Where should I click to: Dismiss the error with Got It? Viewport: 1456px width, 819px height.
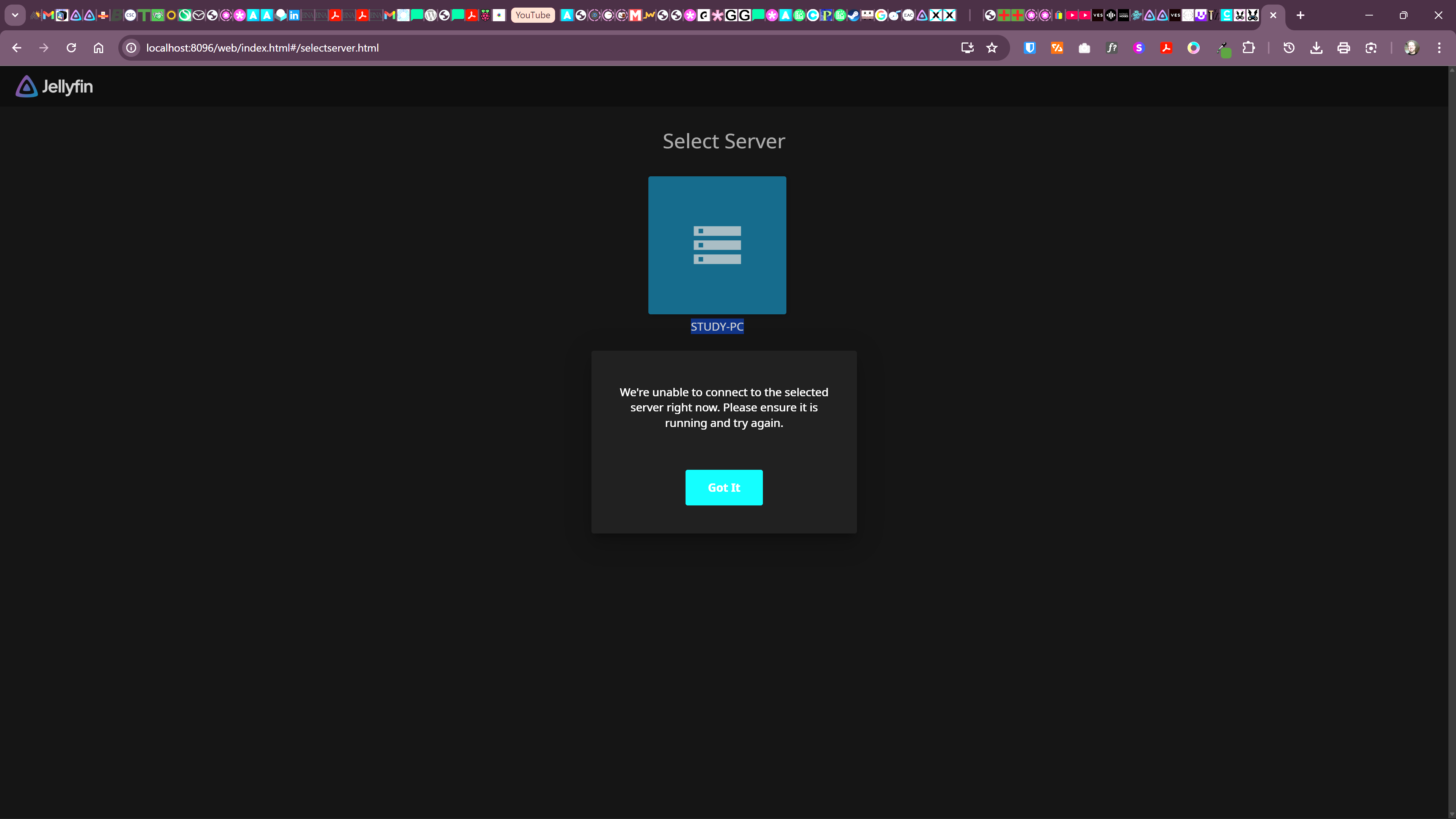[723, 487]
